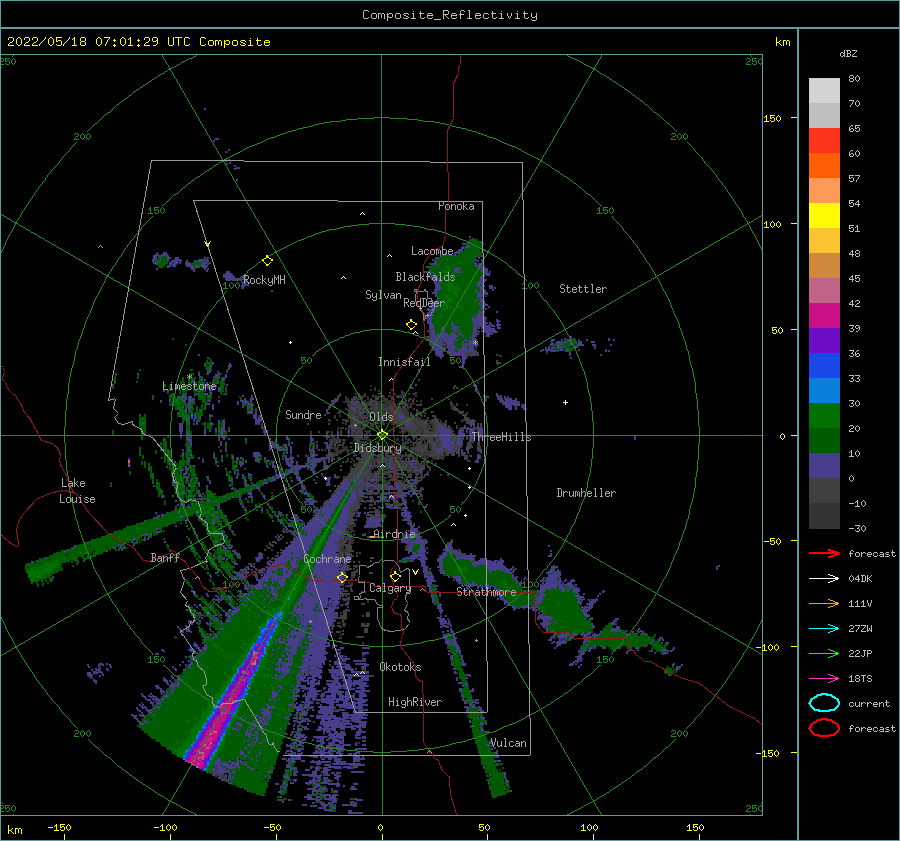The height and width of the screenshot is (841, 900).
Task: Click the slate purple 0 dBZ color swatch
Action: pos(824,466)
